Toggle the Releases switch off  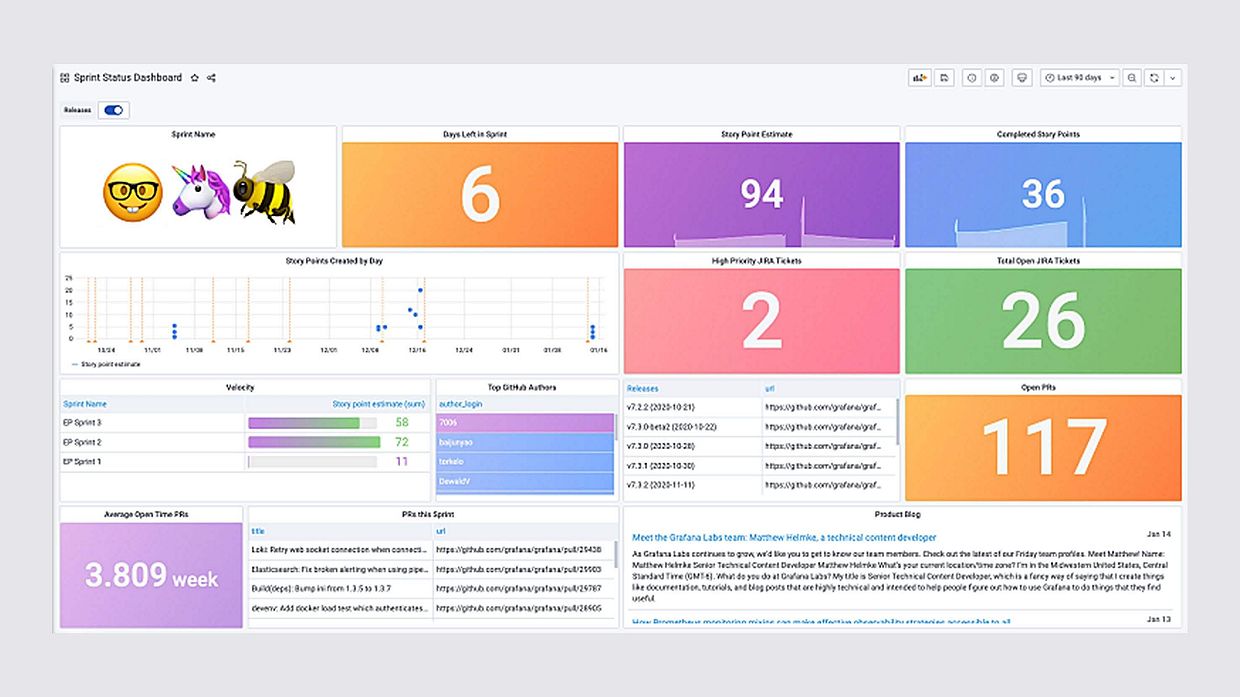112,110
